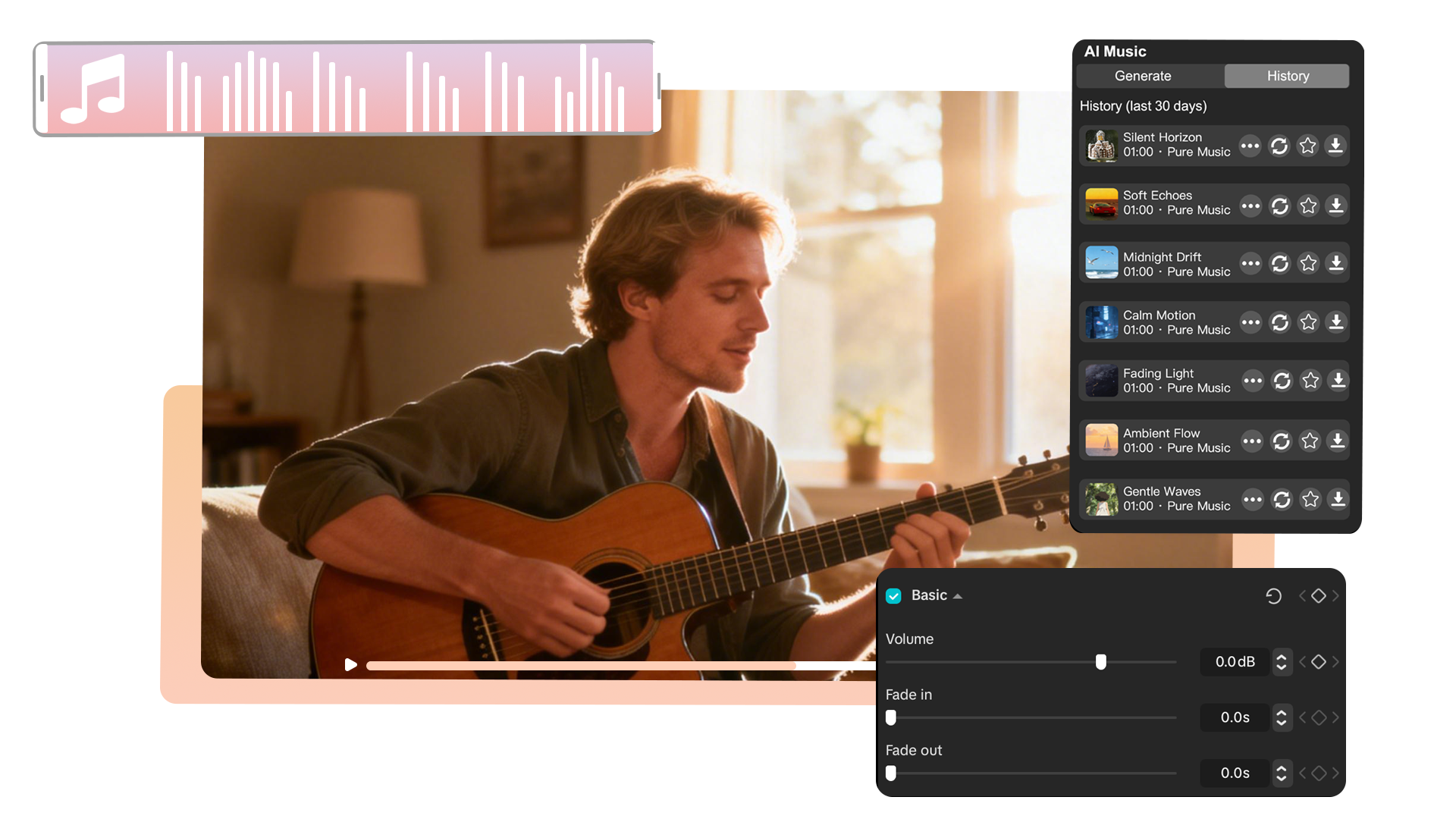Open more options for Calm Motion
The image size is (1456, 819).
1250,322
